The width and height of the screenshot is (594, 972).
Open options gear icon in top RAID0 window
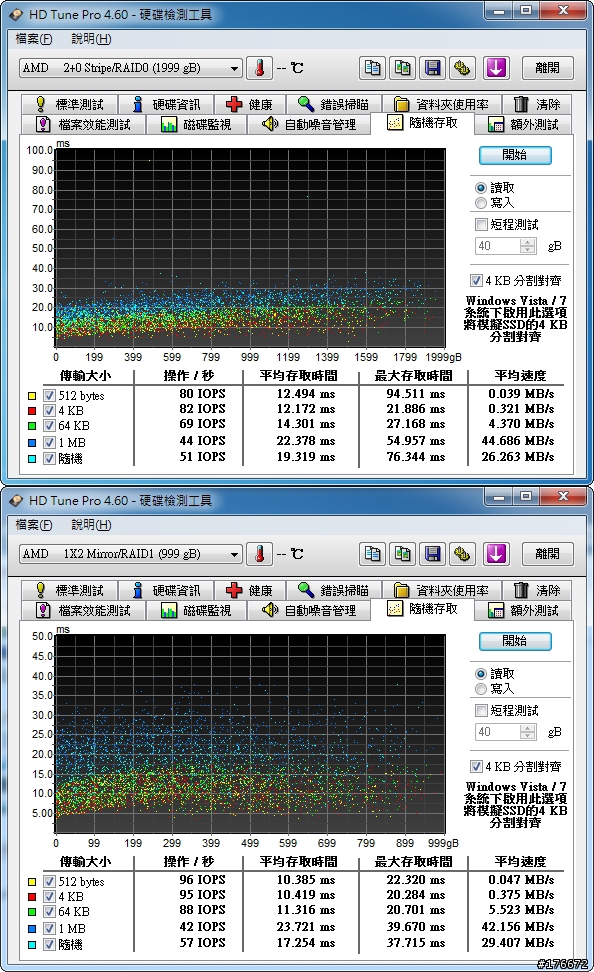click(462, 68)
